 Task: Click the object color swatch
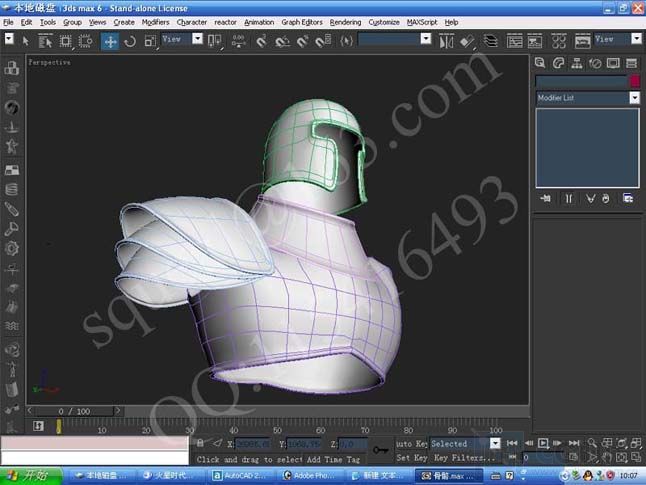pyautogui.click(x=635, y=81)
